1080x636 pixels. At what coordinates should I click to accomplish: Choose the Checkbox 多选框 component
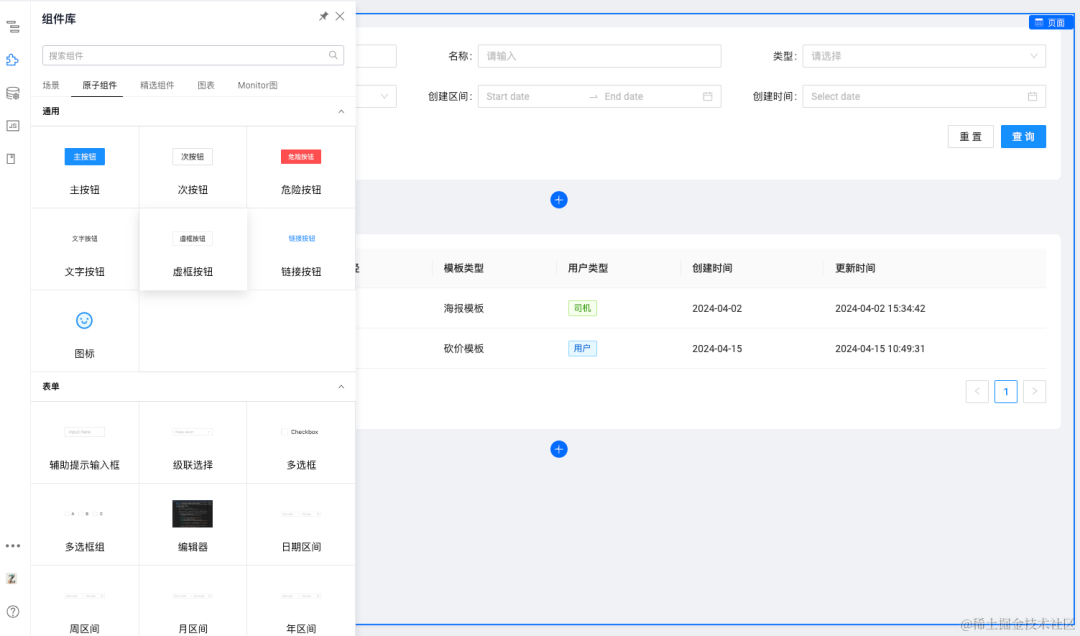click(301, 443)
